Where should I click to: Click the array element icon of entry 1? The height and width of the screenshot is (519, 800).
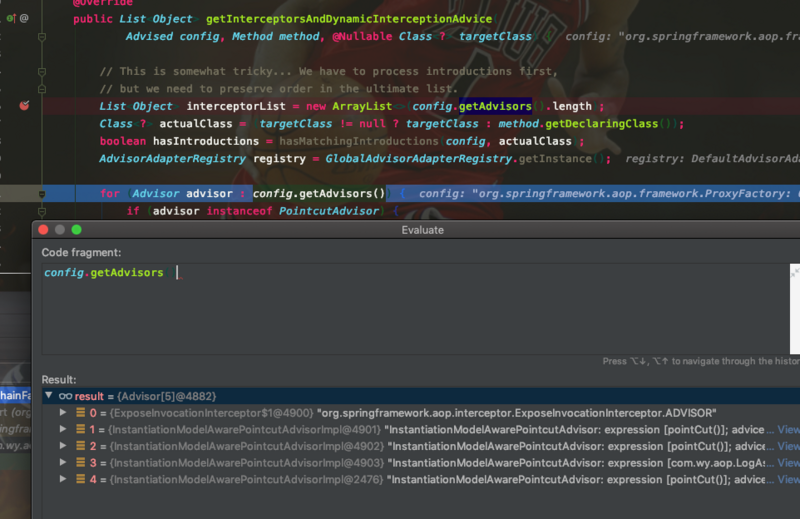pos(81,429)
